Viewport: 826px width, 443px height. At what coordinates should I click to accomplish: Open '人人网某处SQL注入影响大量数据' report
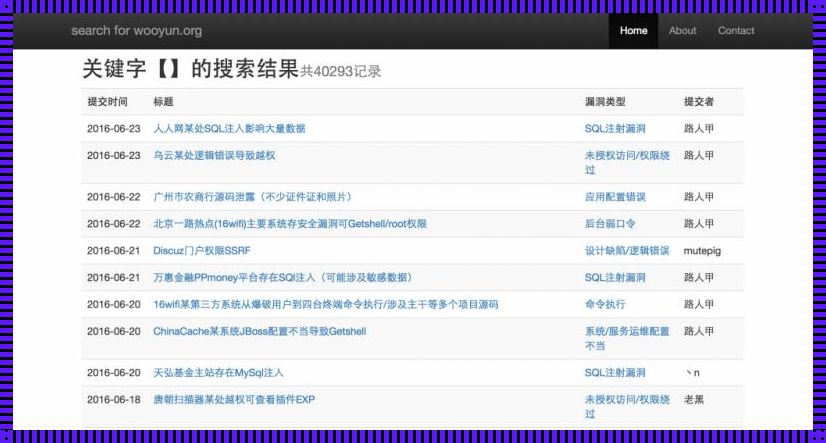click(229, 129)
